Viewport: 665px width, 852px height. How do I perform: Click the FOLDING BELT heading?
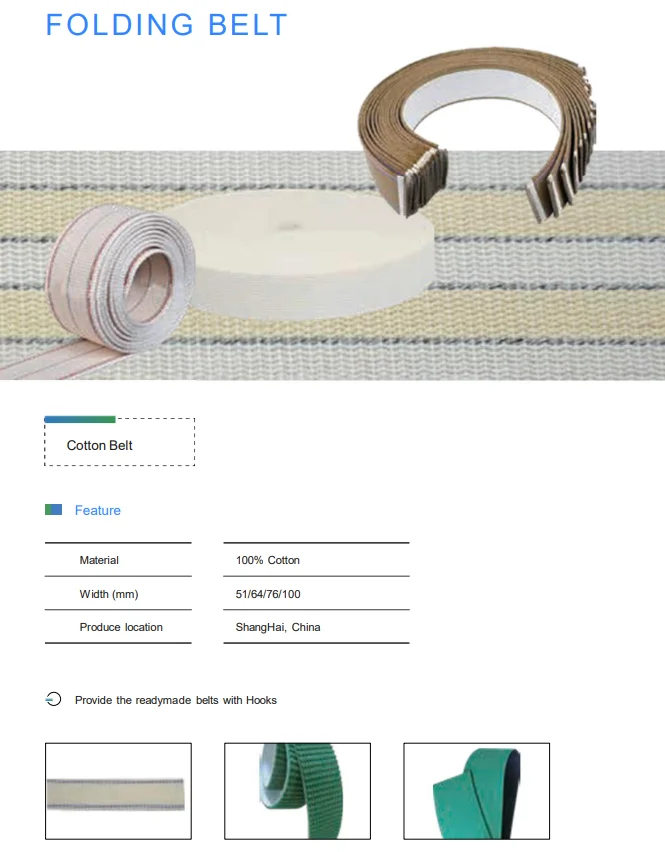coord(166,25)
